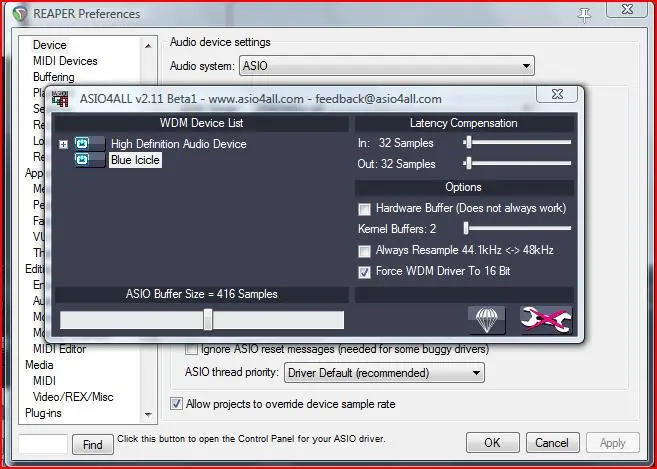Click the preferences search input field
The image size is (657, 469).
tap(43, 444)
